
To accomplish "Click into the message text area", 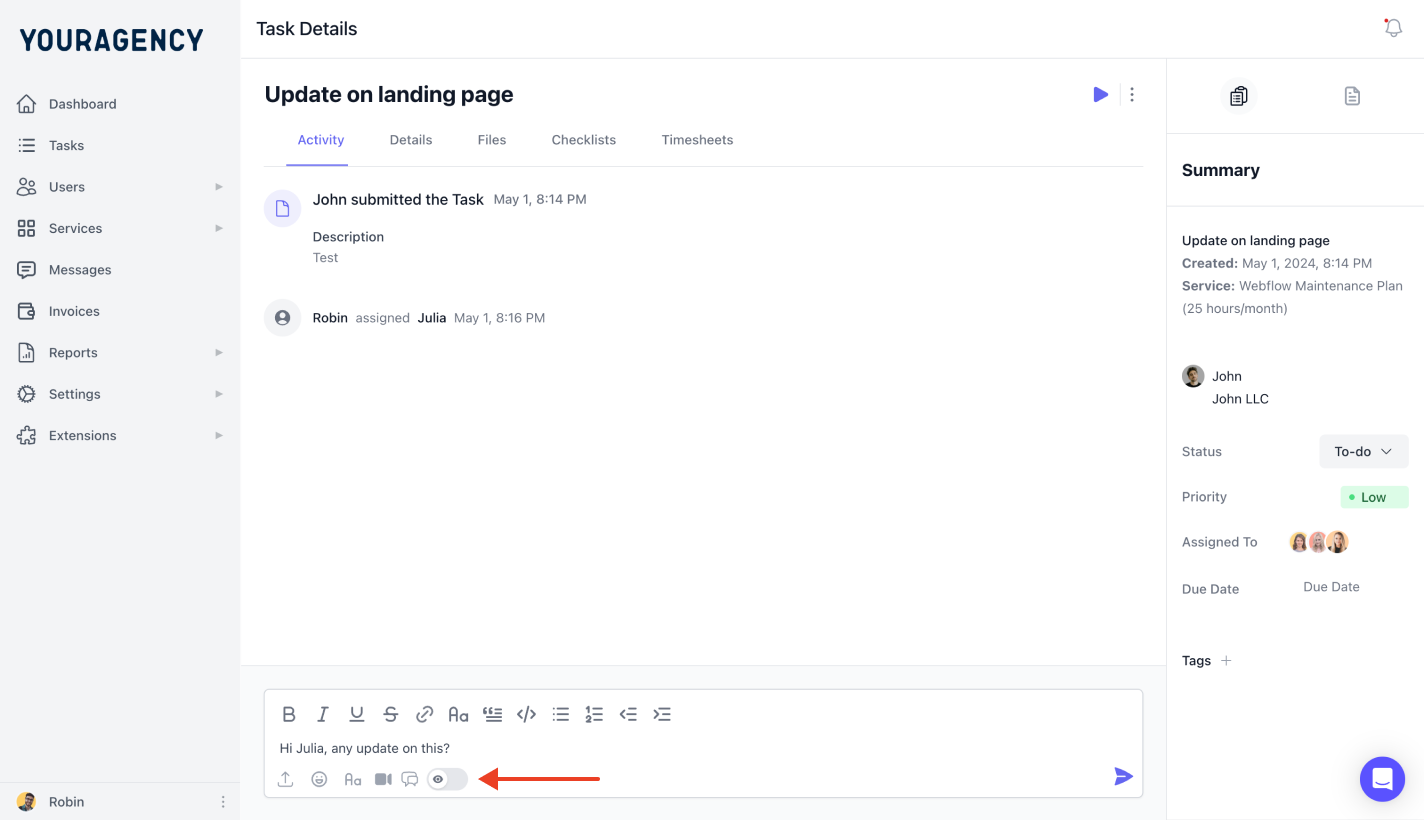I will tap(703, 748).
